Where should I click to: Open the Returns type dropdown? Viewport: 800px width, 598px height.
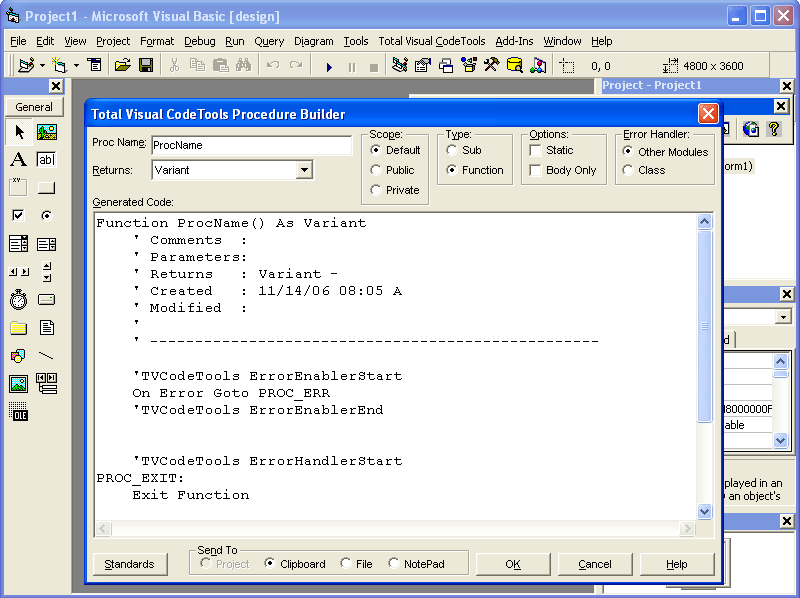[x=304, y=170]
